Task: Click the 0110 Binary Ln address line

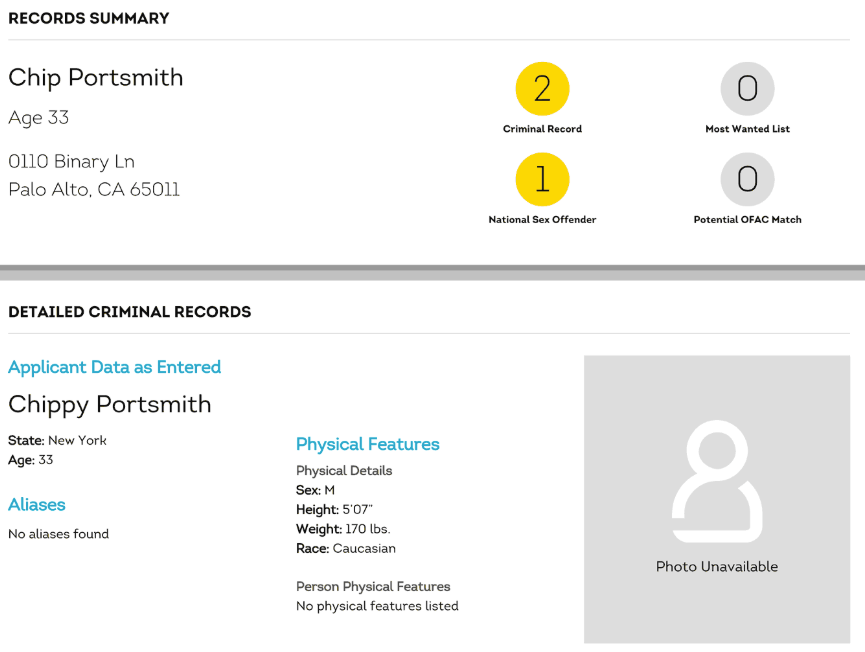Action: pyautogui.click(x=71, y=162)
